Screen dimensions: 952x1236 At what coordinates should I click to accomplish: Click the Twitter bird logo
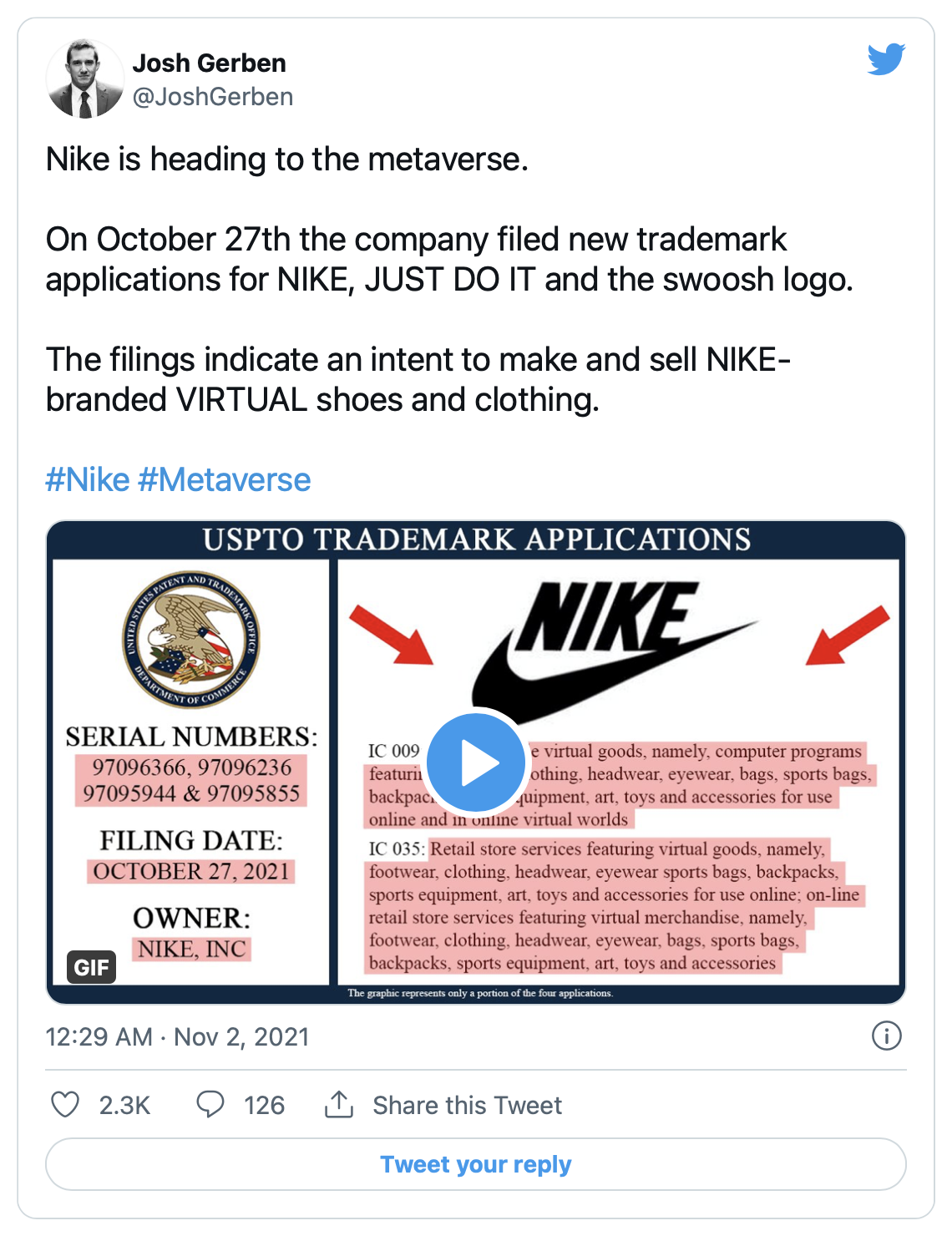click(886, 59)
